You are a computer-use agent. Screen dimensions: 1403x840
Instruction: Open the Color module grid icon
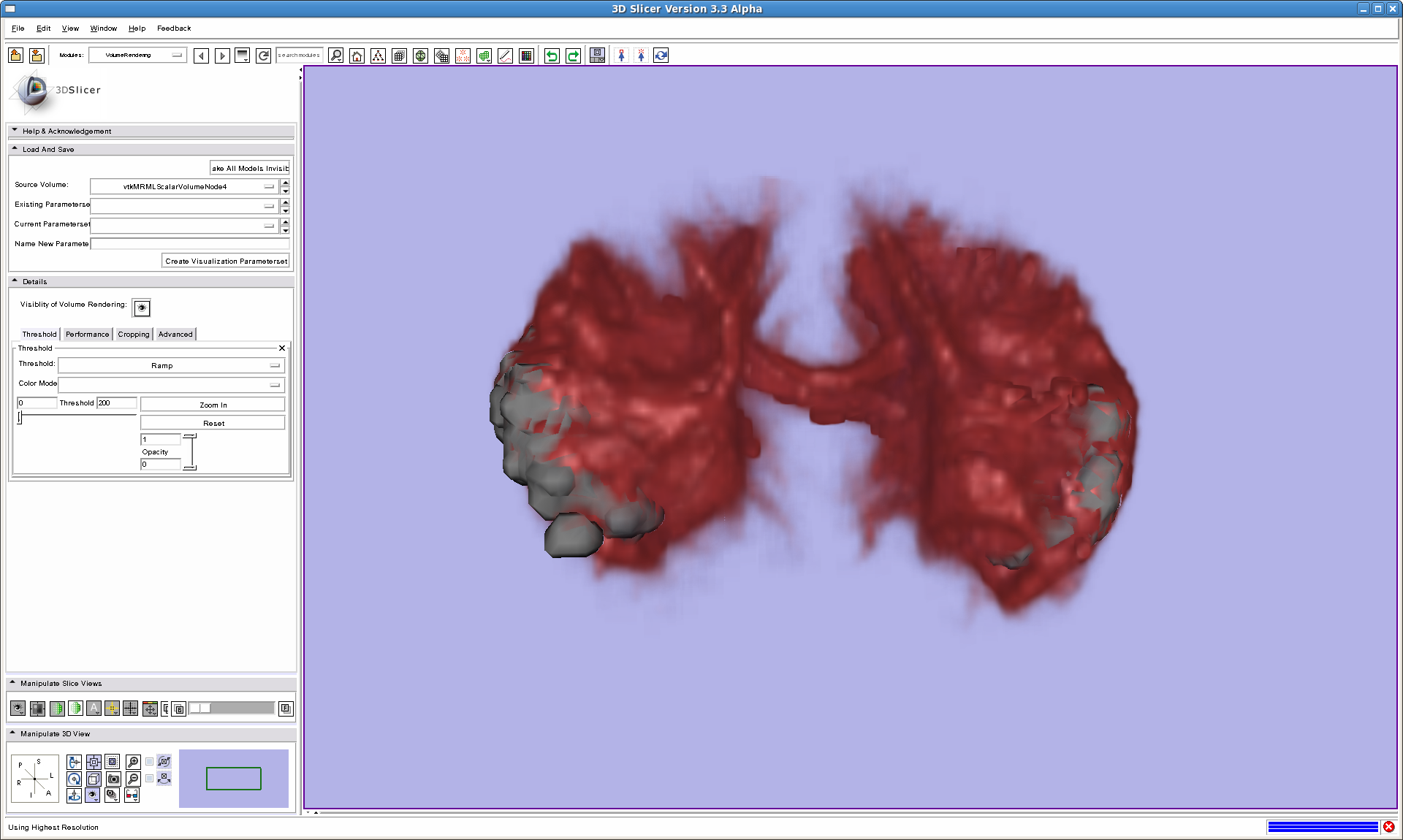point(526,56)
